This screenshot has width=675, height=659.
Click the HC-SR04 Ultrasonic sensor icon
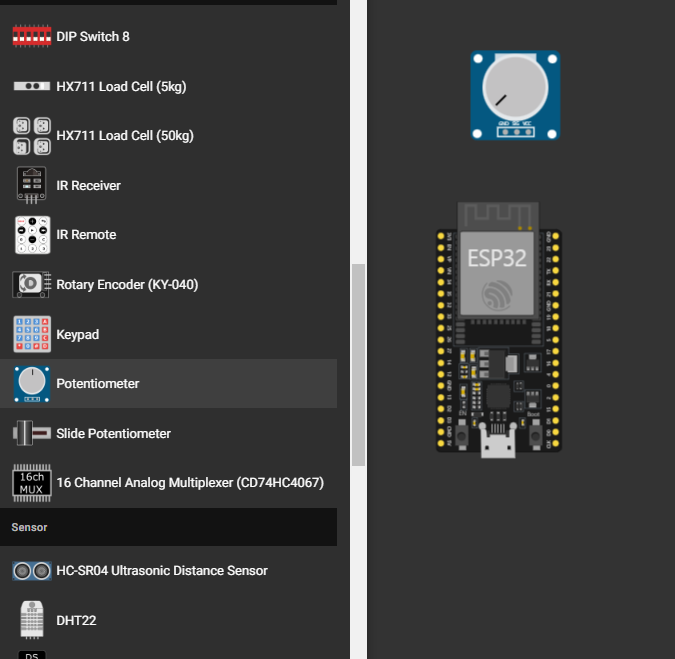(x=32, y=571)
